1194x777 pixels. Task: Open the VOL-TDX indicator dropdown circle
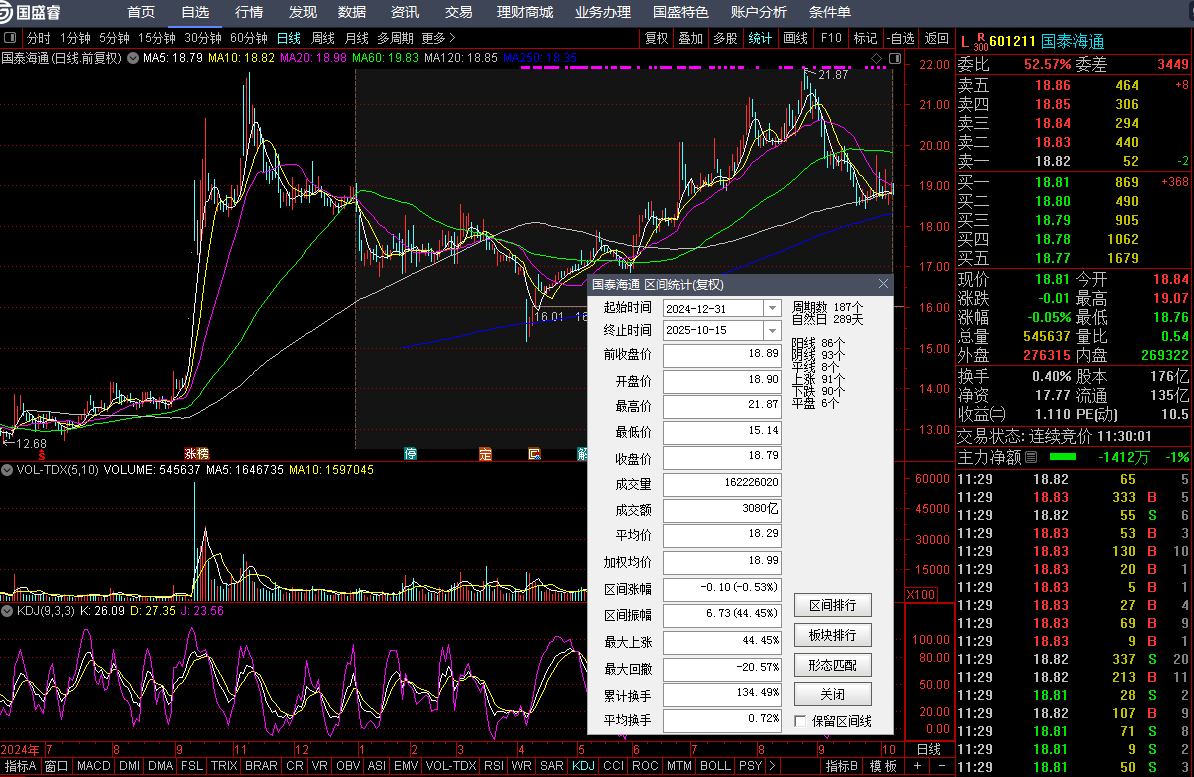click(x=7, y=470)
